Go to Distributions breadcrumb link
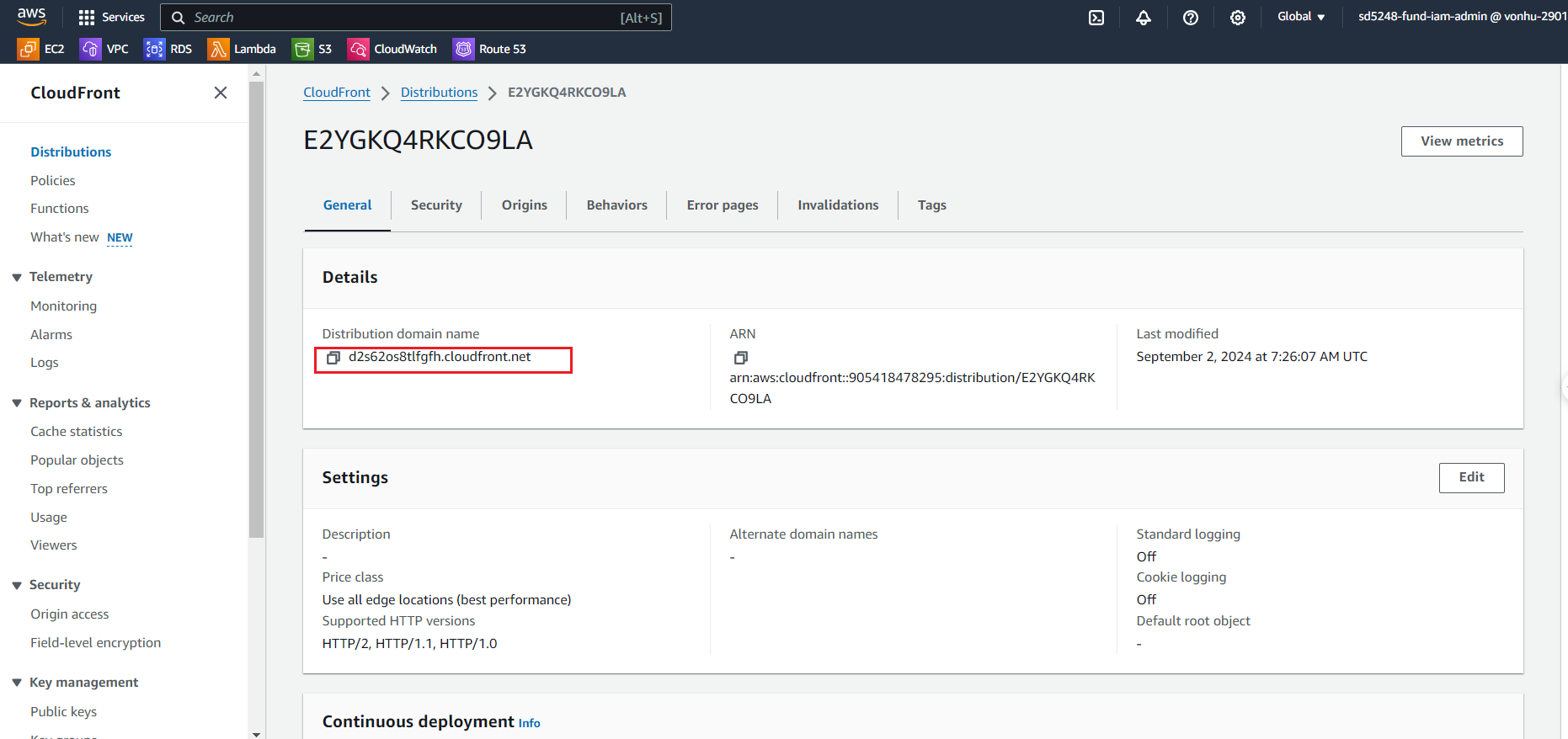Viewport: 1568px width, 739px height. pyautogui.click(x=439, y=93)
